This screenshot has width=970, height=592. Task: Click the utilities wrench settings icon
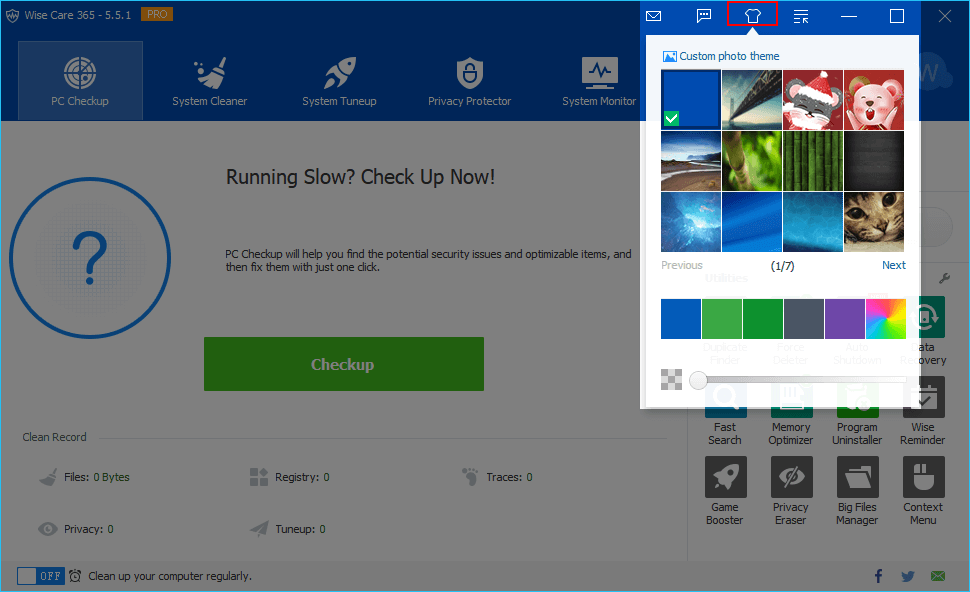(944, 278)
